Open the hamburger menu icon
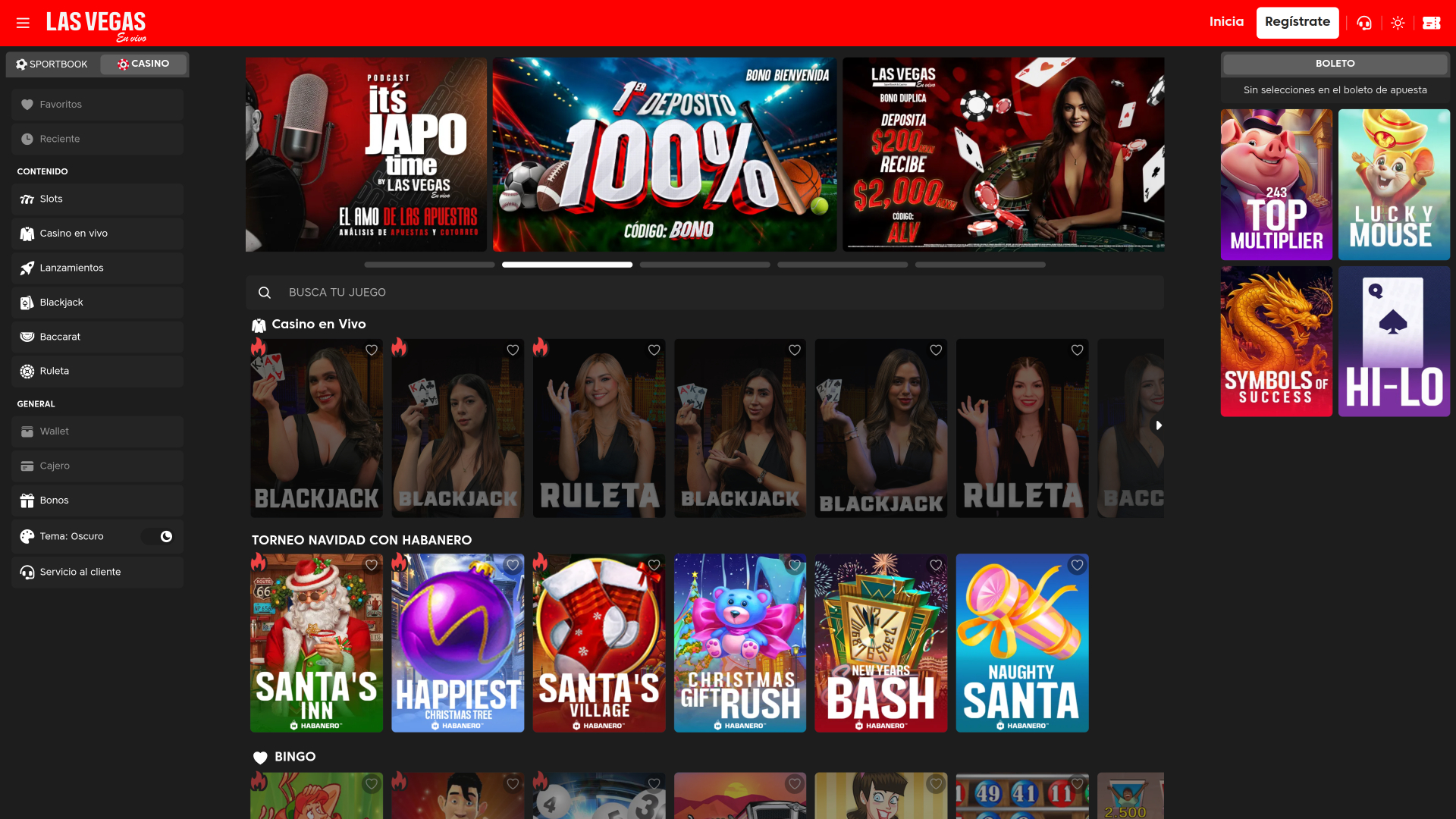Screen dimensions: 1456x819 [23, 23]
